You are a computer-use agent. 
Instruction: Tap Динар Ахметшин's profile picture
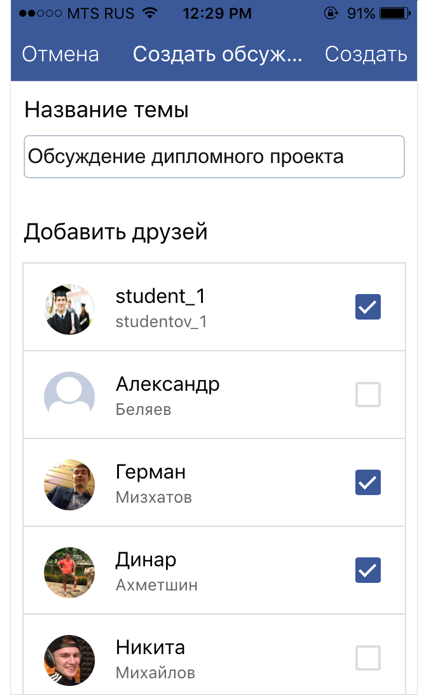(70, 572)
